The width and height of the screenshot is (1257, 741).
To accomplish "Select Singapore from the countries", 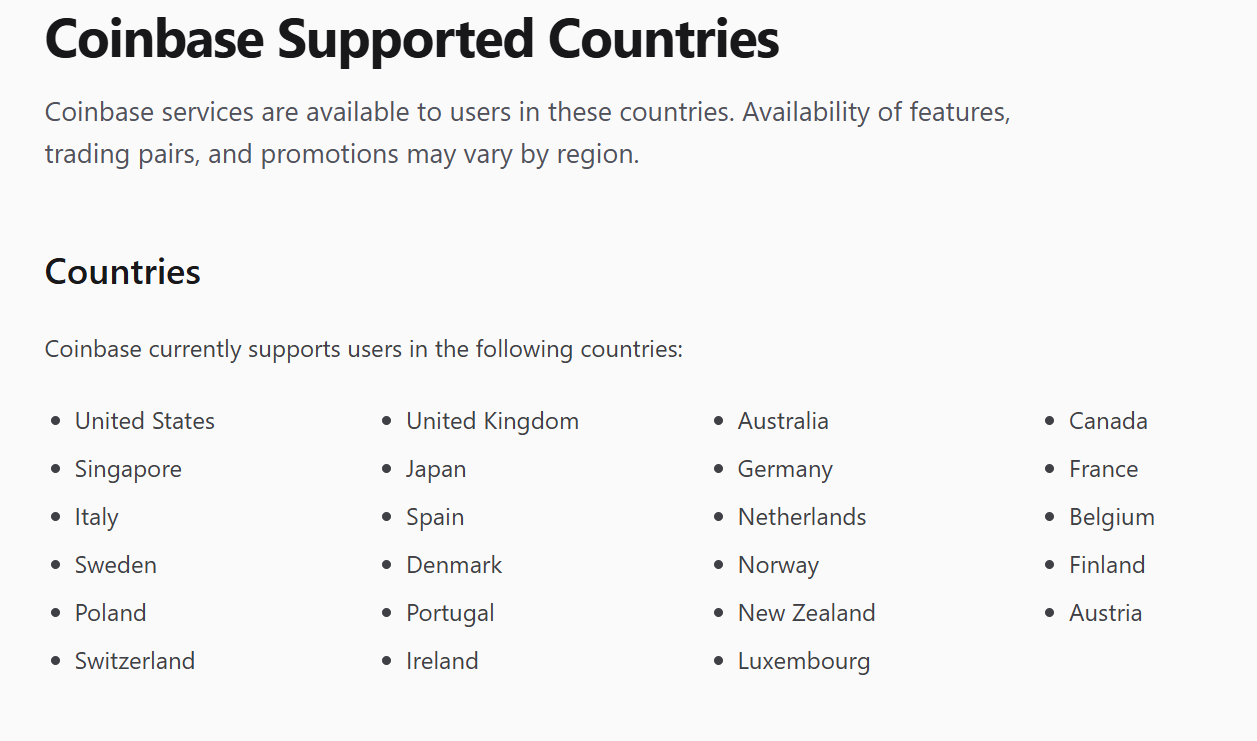I will [128, 469].
